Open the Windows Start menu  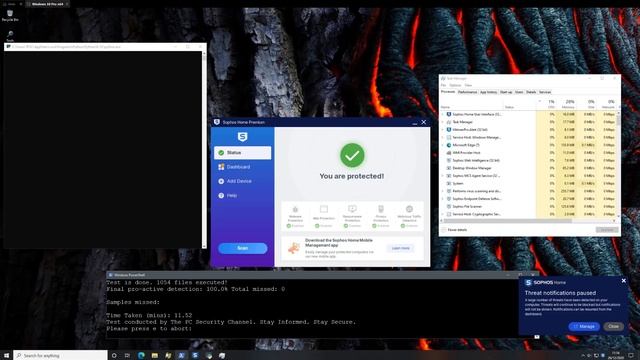pyautogui.click(x=6, y=356)
